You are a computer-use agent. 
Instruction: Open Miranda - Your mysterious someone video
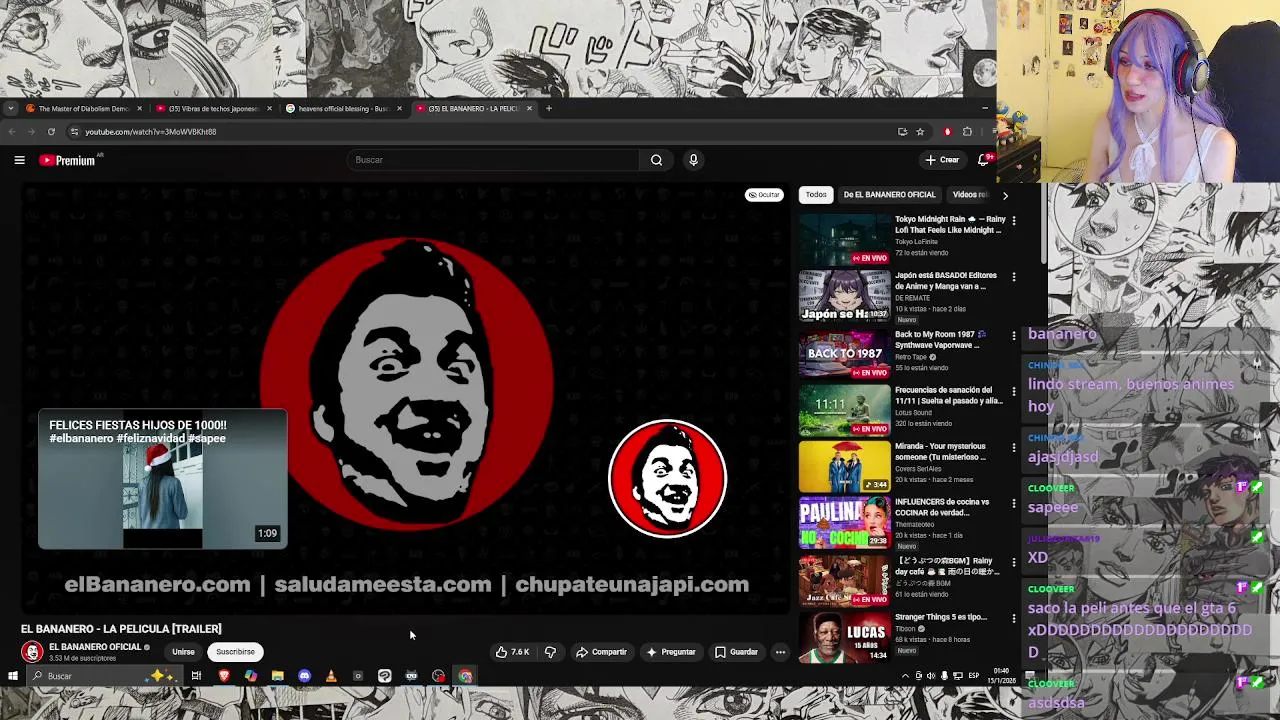pos(844,467)
